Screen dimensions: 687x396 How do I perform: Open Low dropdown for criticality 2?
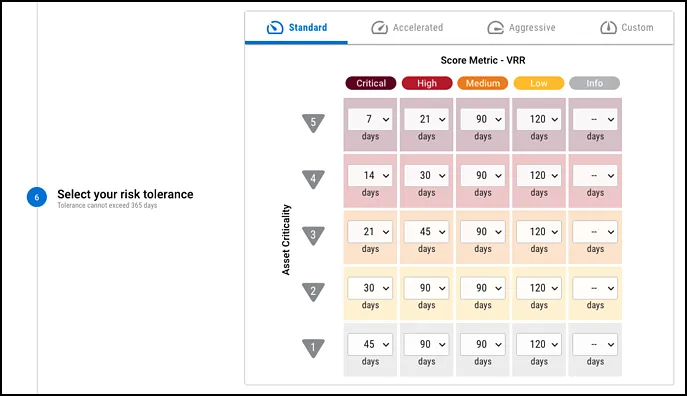tap(539, 288)
